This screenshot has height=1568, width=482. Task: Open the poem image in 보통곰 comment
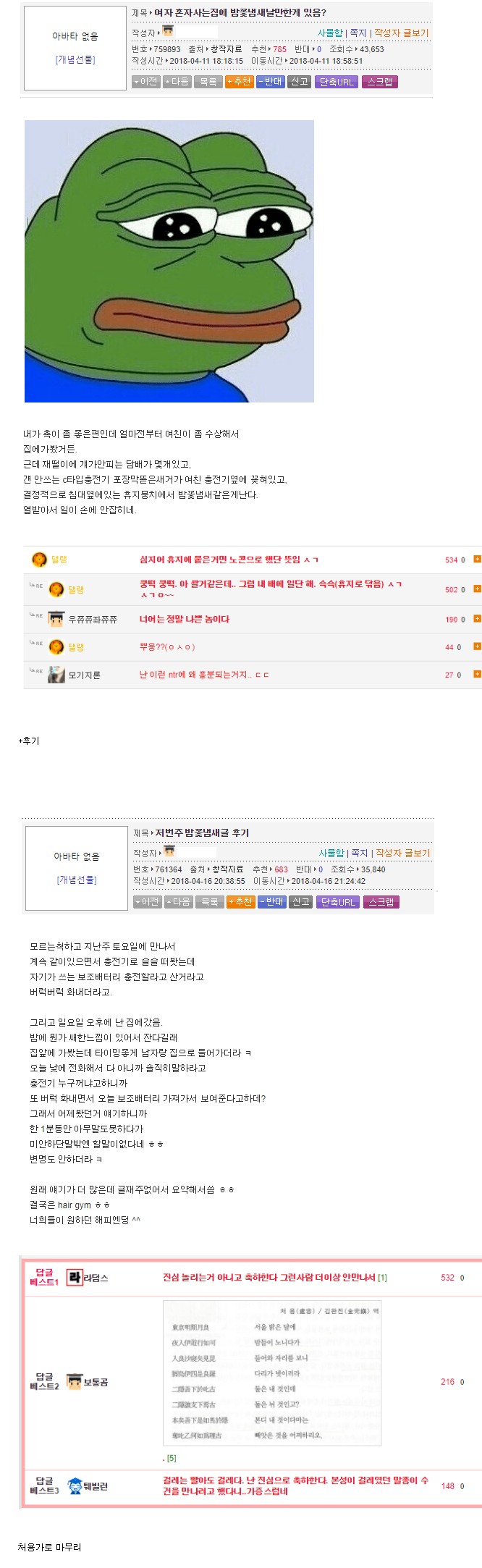[x=272, y=1373]
